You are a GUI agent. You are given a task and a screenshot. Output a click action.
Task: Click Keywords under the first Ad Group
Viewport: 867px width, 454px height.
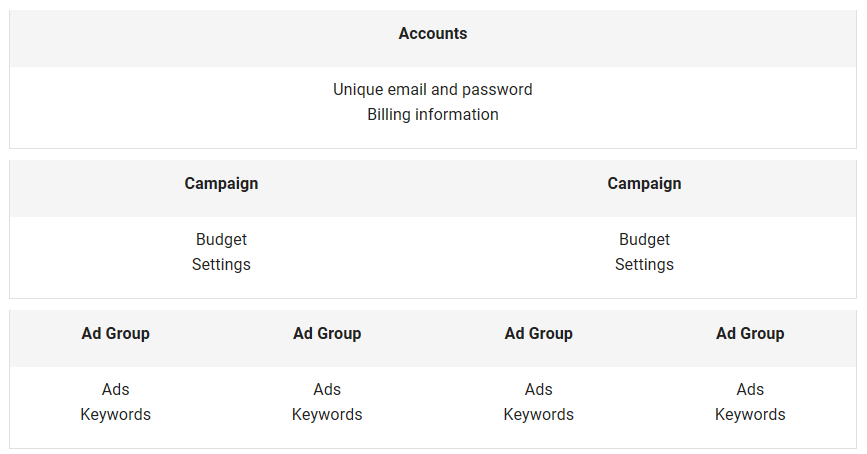[x=116, y=414]
